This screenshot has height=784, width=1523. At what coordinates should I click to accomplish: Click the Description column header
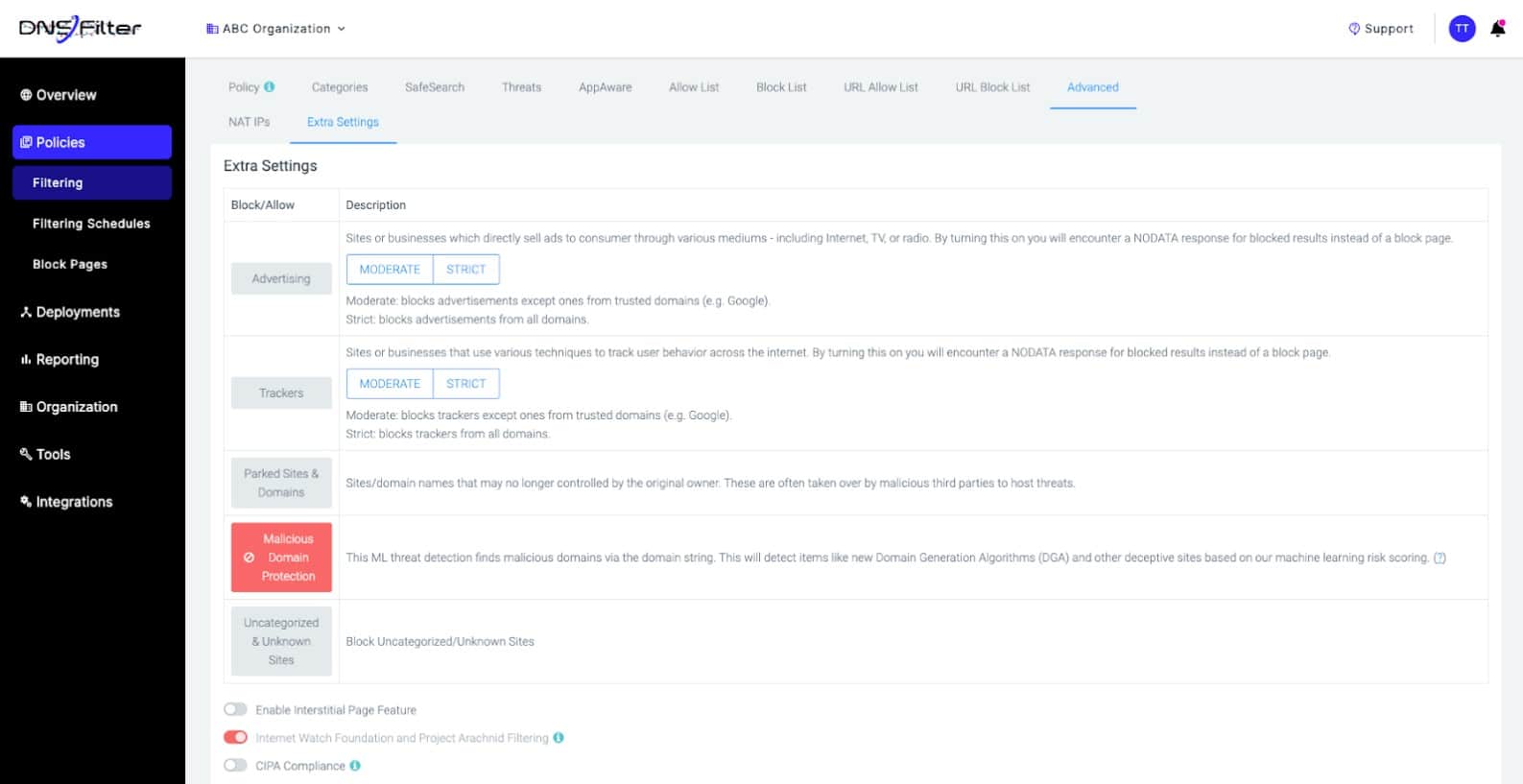tap(376, 205)
